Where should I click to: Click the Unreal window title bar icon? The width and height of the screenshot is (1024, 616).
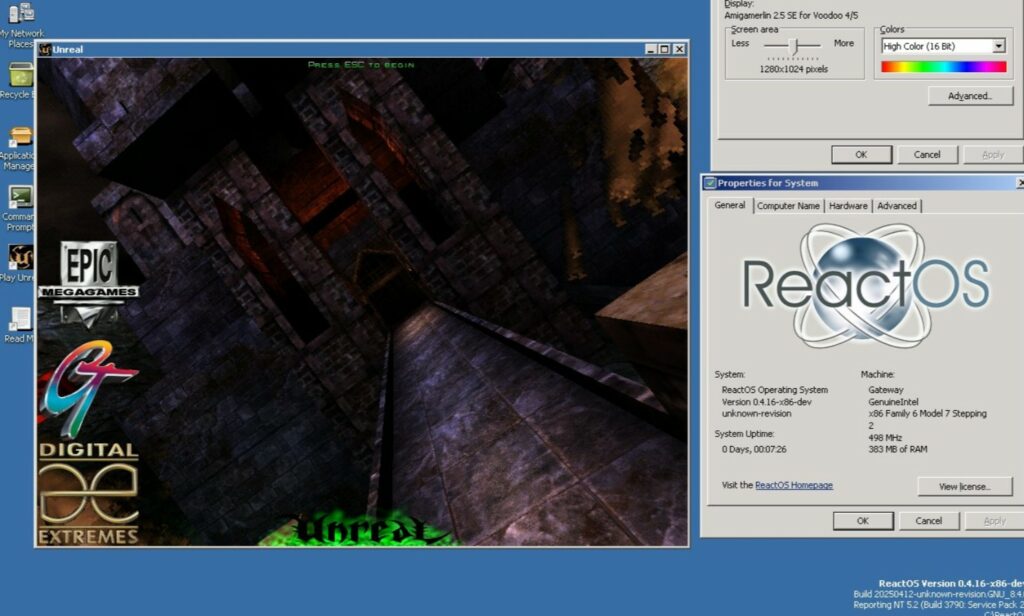point(45,49)
